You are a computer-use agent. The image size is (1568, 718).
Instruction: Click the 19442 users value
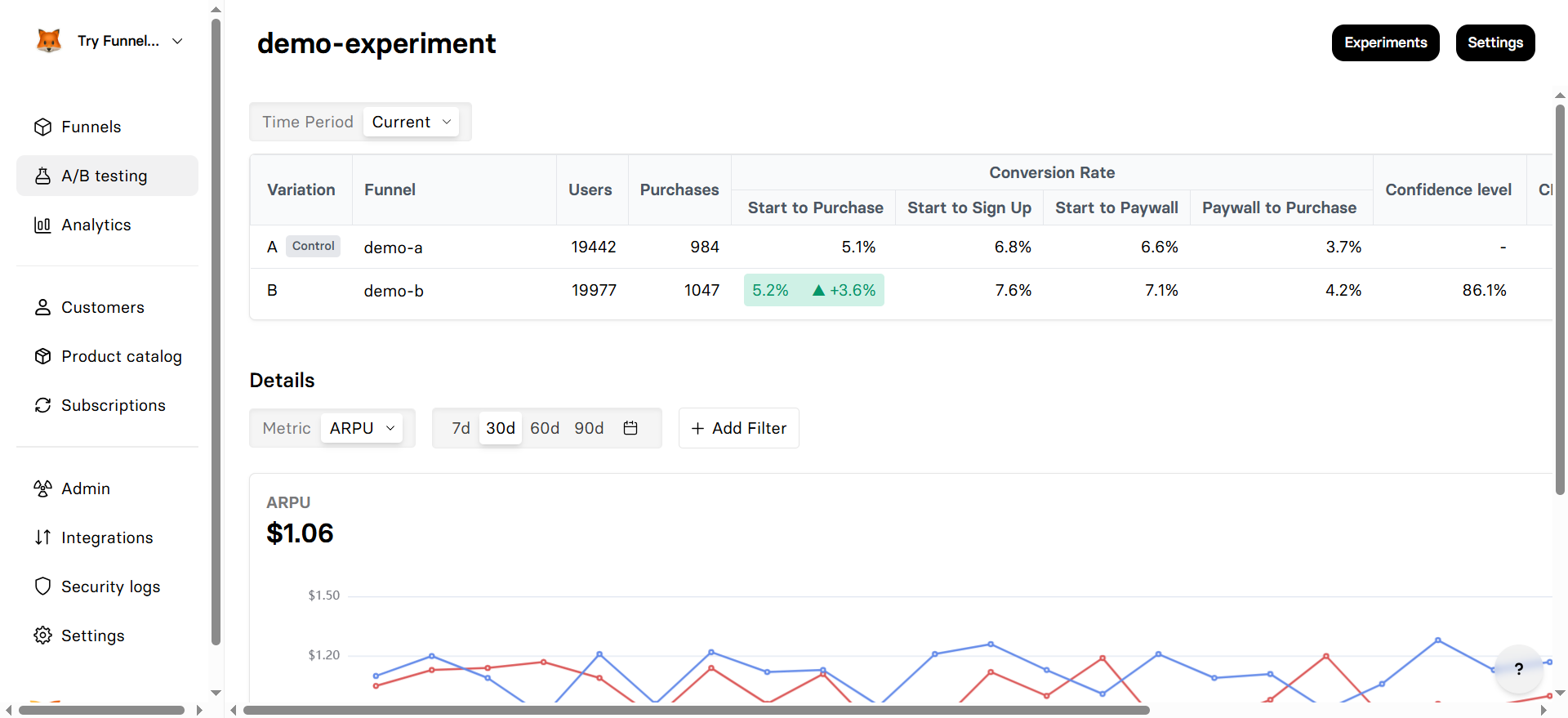[594, 247]
